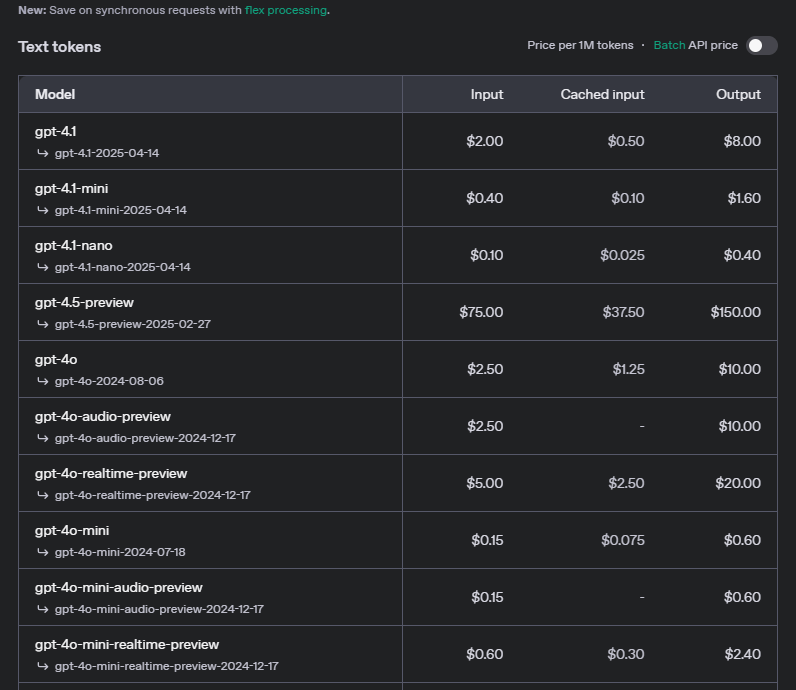Click the Cached input column header
This screenshot has width=796, height=690.
click(602, 94)
